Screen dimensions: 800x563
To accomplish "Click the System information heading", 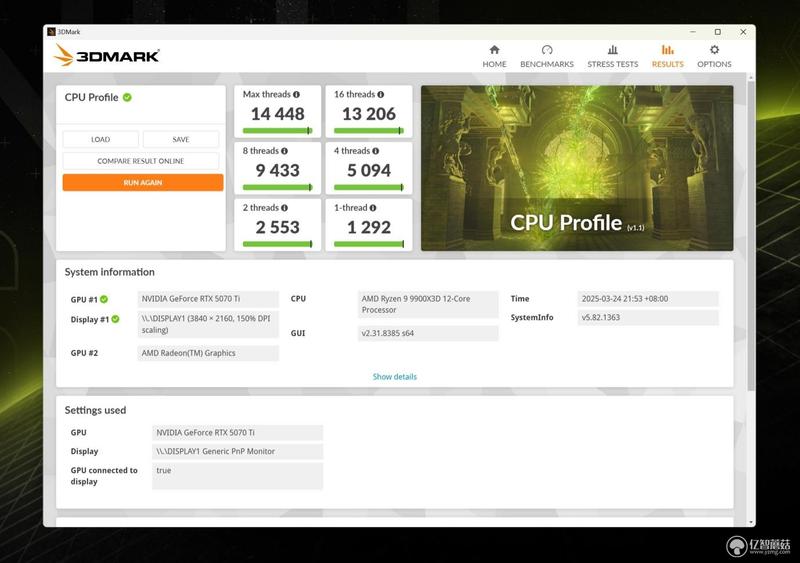I will (x=110, y=272).
